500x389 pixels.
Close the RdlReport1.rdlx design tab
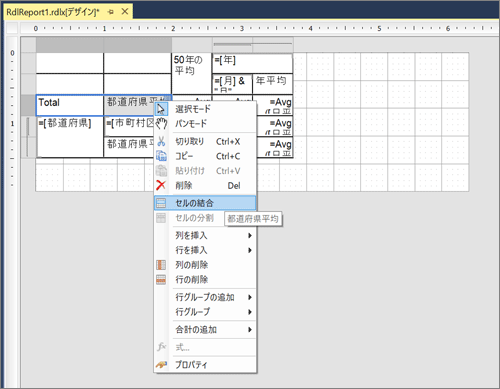125,12
